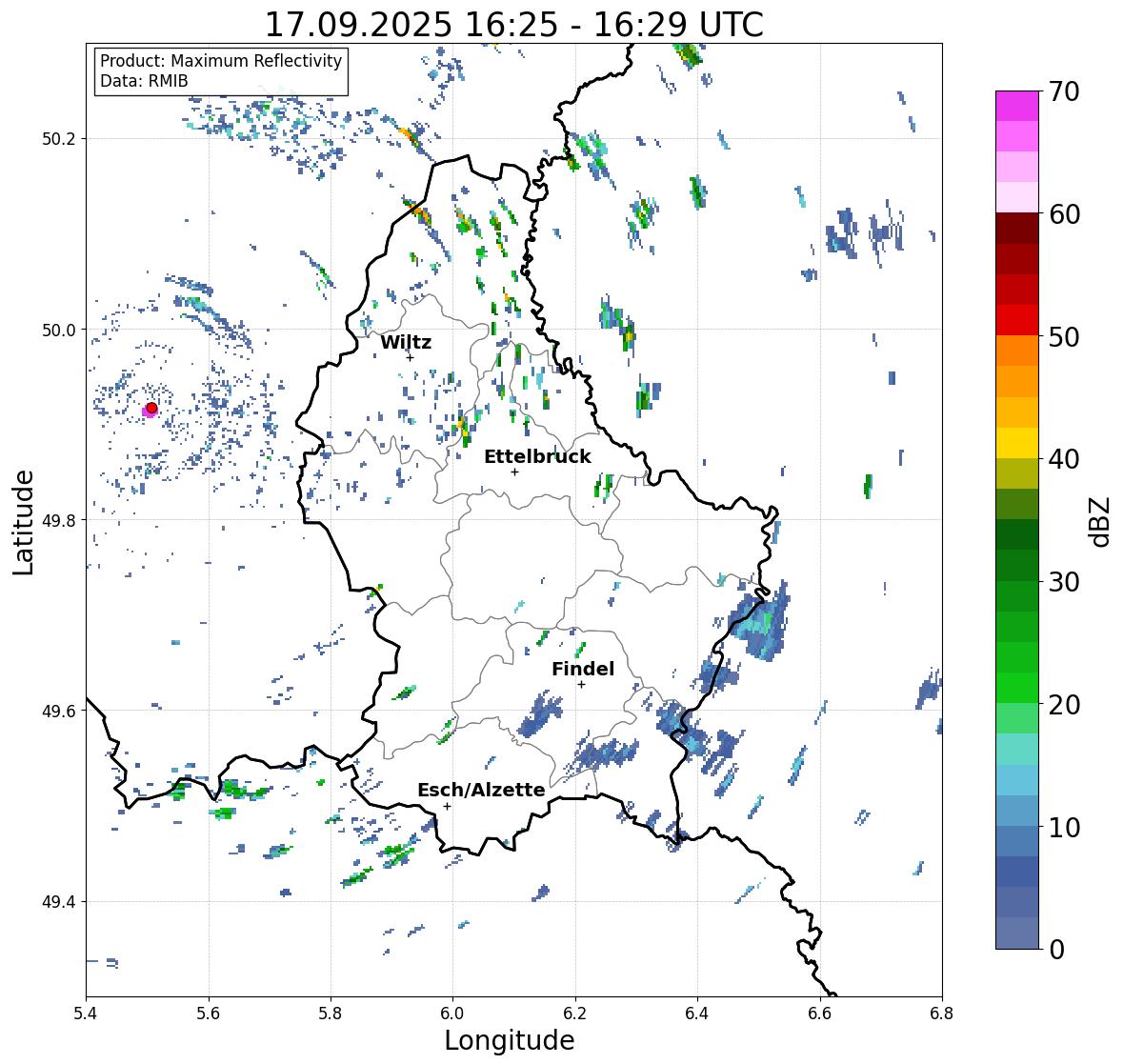The width and height of the screenshot is (1123, 1064).
Task: Pick the red 50 dBZ colorbar swatch
Action: tap(1017, 320)
